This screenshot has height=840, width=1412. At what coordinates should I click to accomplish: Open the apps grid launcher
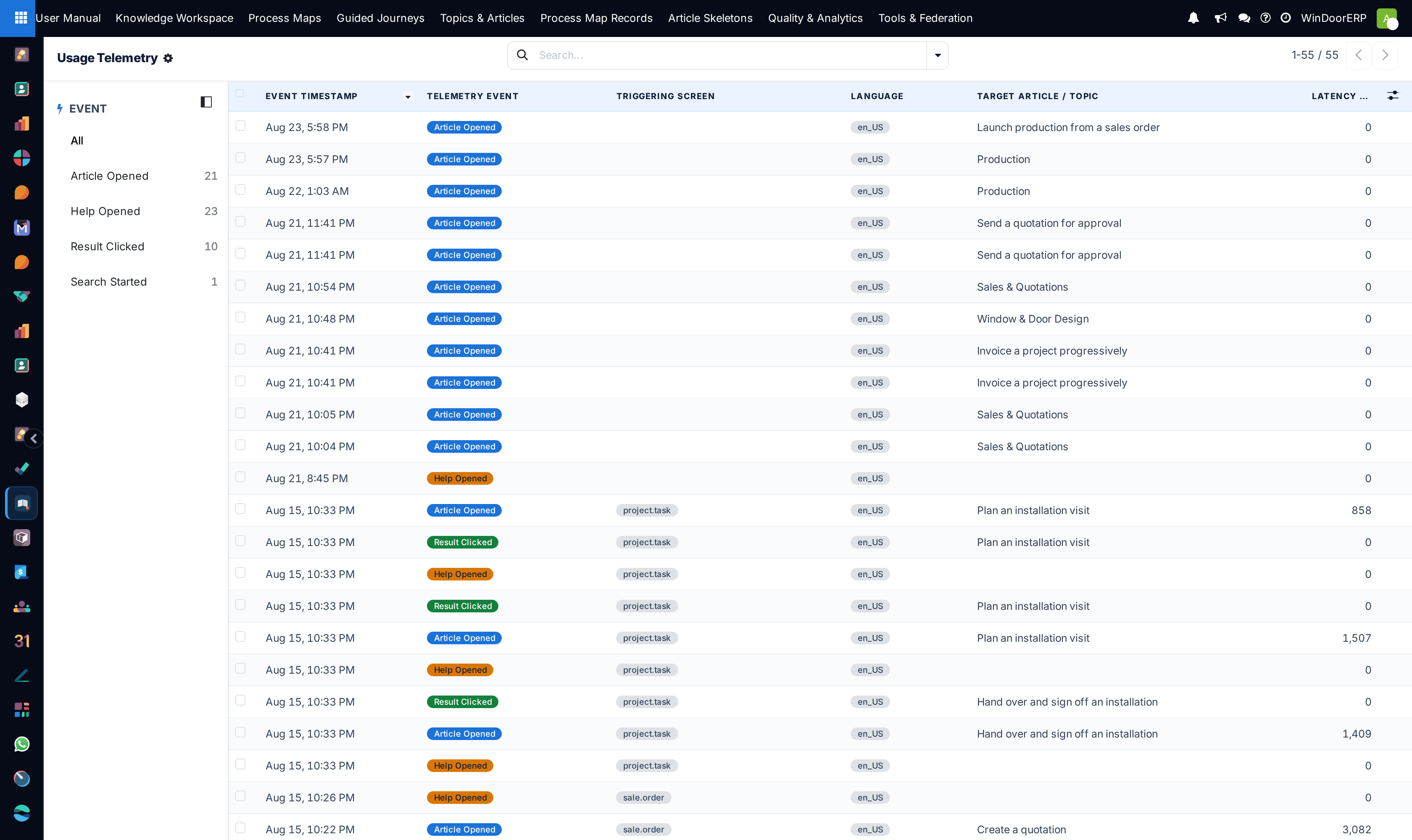[x=21, y=18]
